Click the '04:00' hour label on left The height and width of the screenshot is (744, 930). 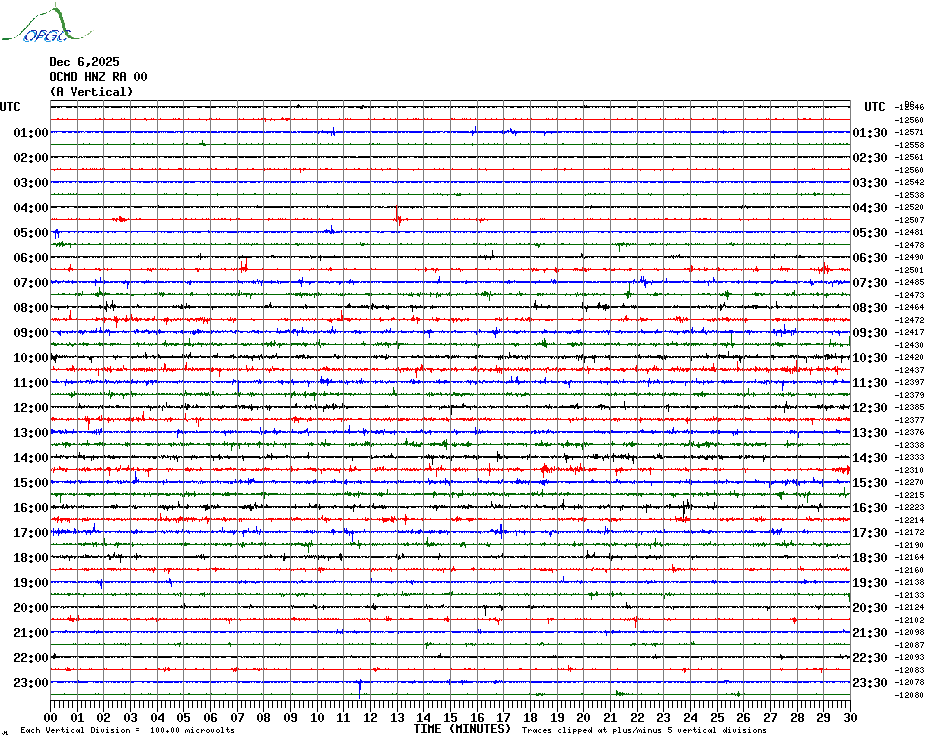[x=31, y=208]
